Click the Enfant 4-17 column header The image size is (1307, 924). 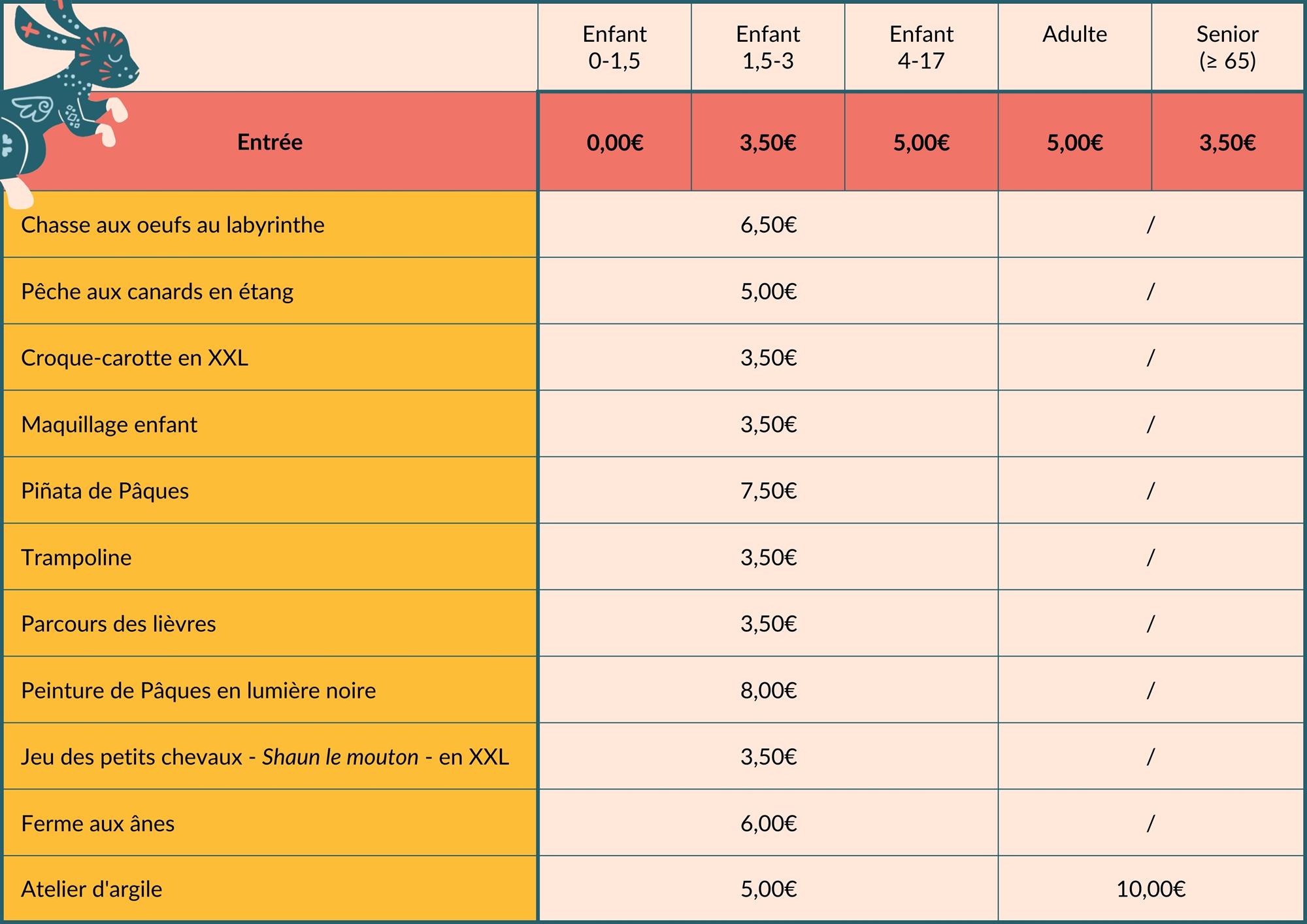point(921,47)
